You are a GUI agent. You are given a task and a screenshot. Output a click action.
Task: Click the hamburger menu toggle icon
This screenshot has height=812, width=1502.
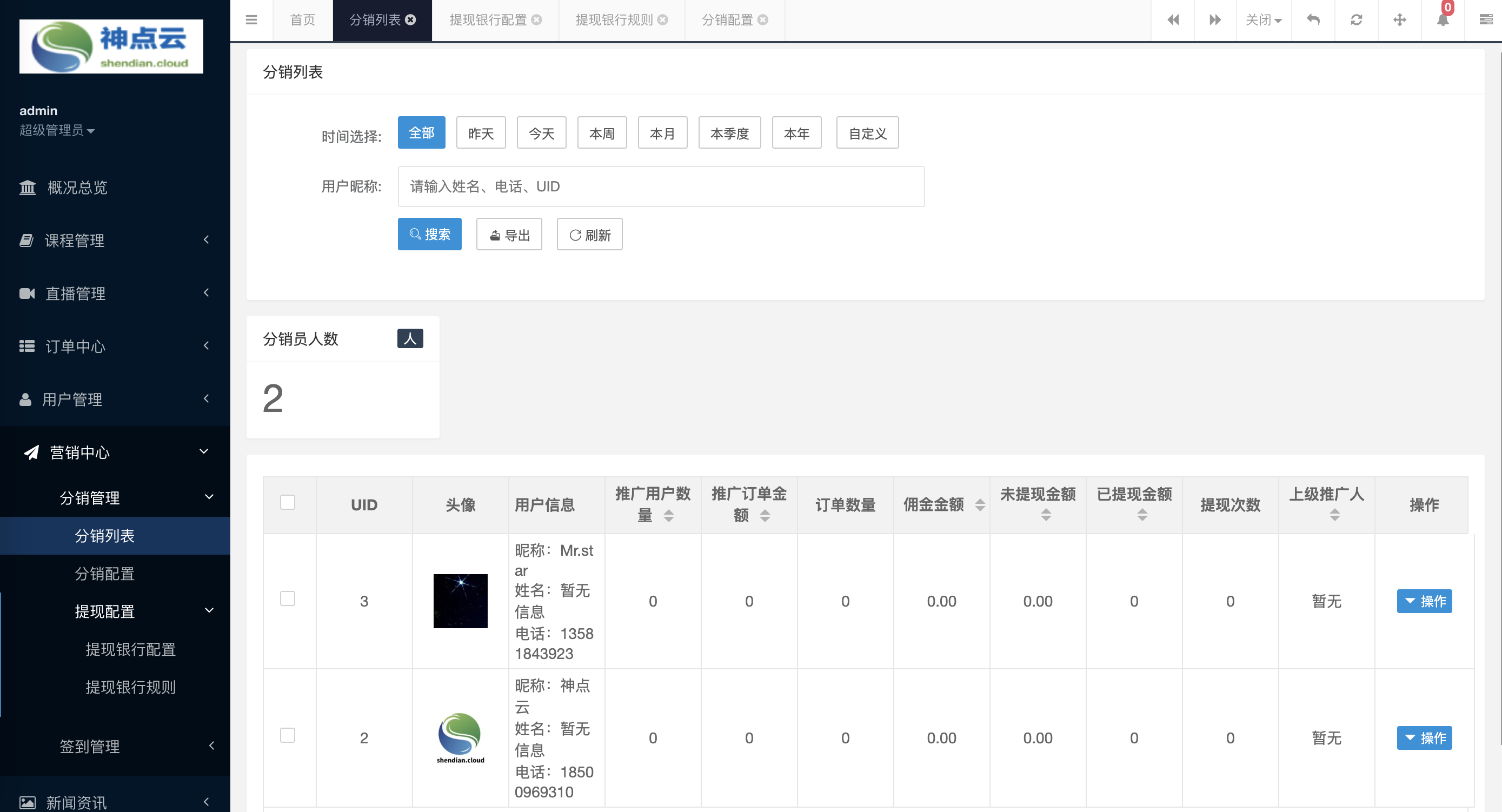coord(251,20)
